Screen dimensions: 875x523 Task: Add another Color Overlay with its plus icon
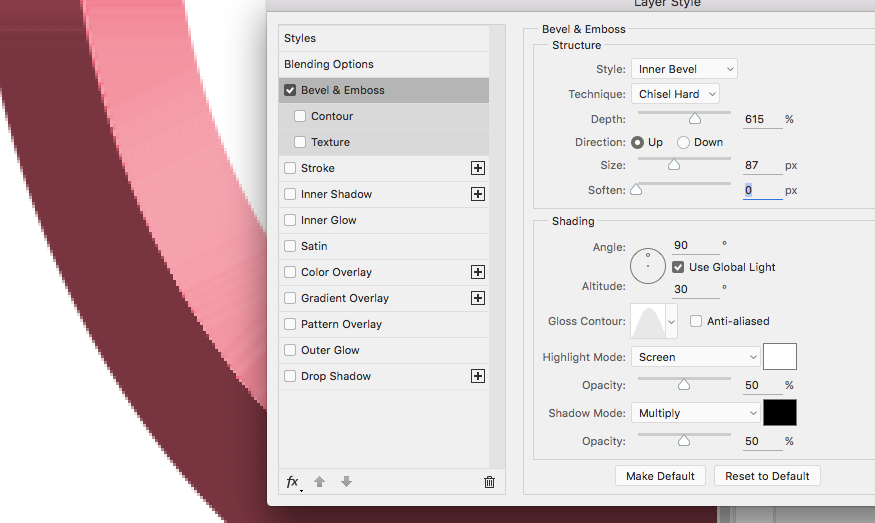point(478,272)
